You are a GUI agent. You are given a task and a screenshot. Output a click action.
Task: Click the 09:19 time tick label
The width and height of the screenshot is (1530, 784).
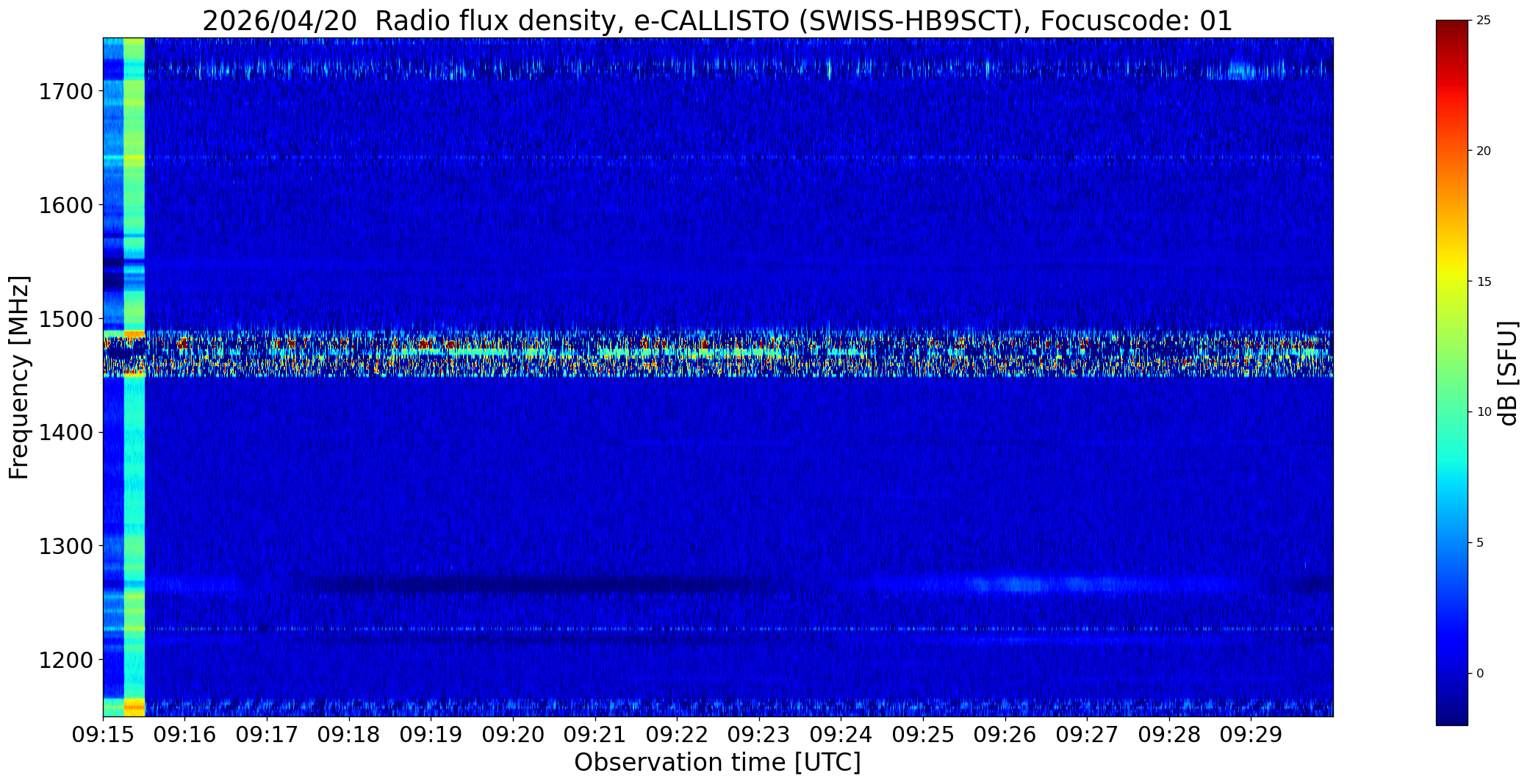coord(431,735)
